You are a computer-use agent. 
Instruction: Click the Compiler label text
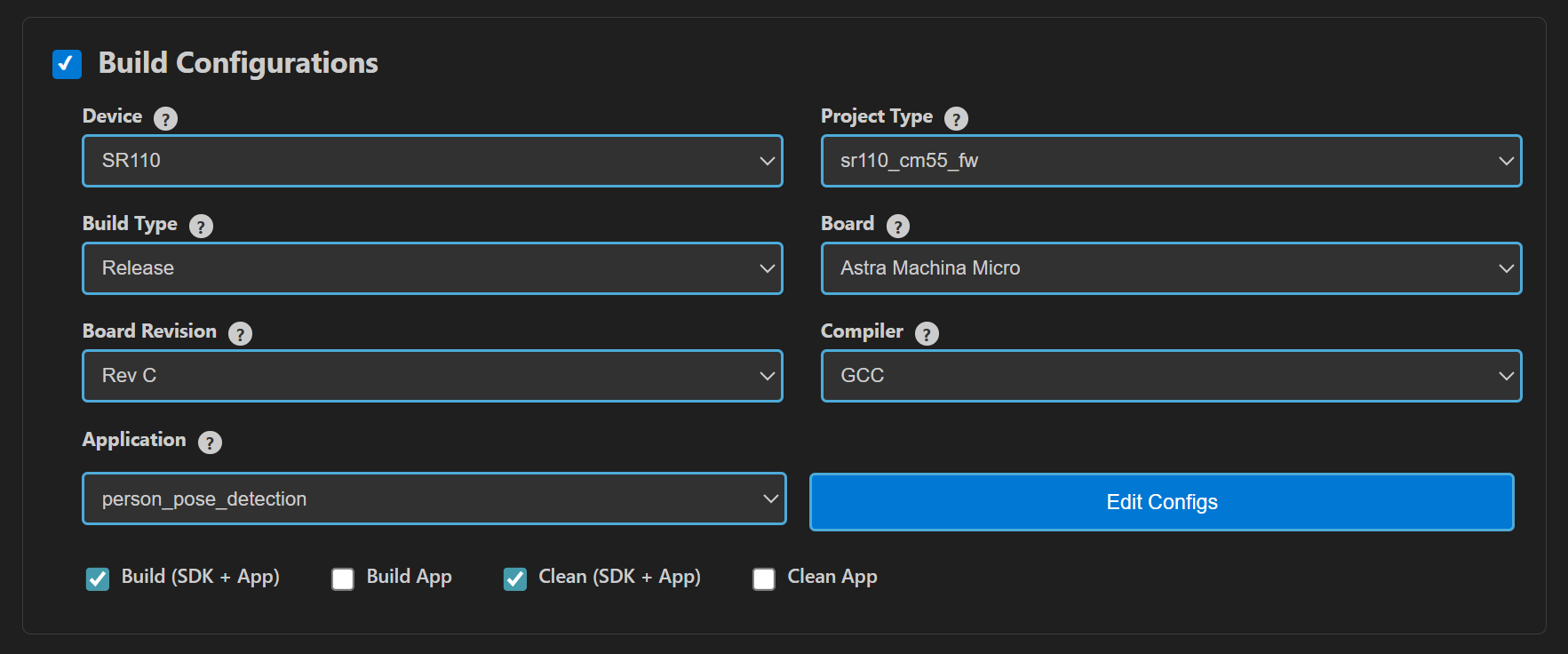[x=862, y=332]
